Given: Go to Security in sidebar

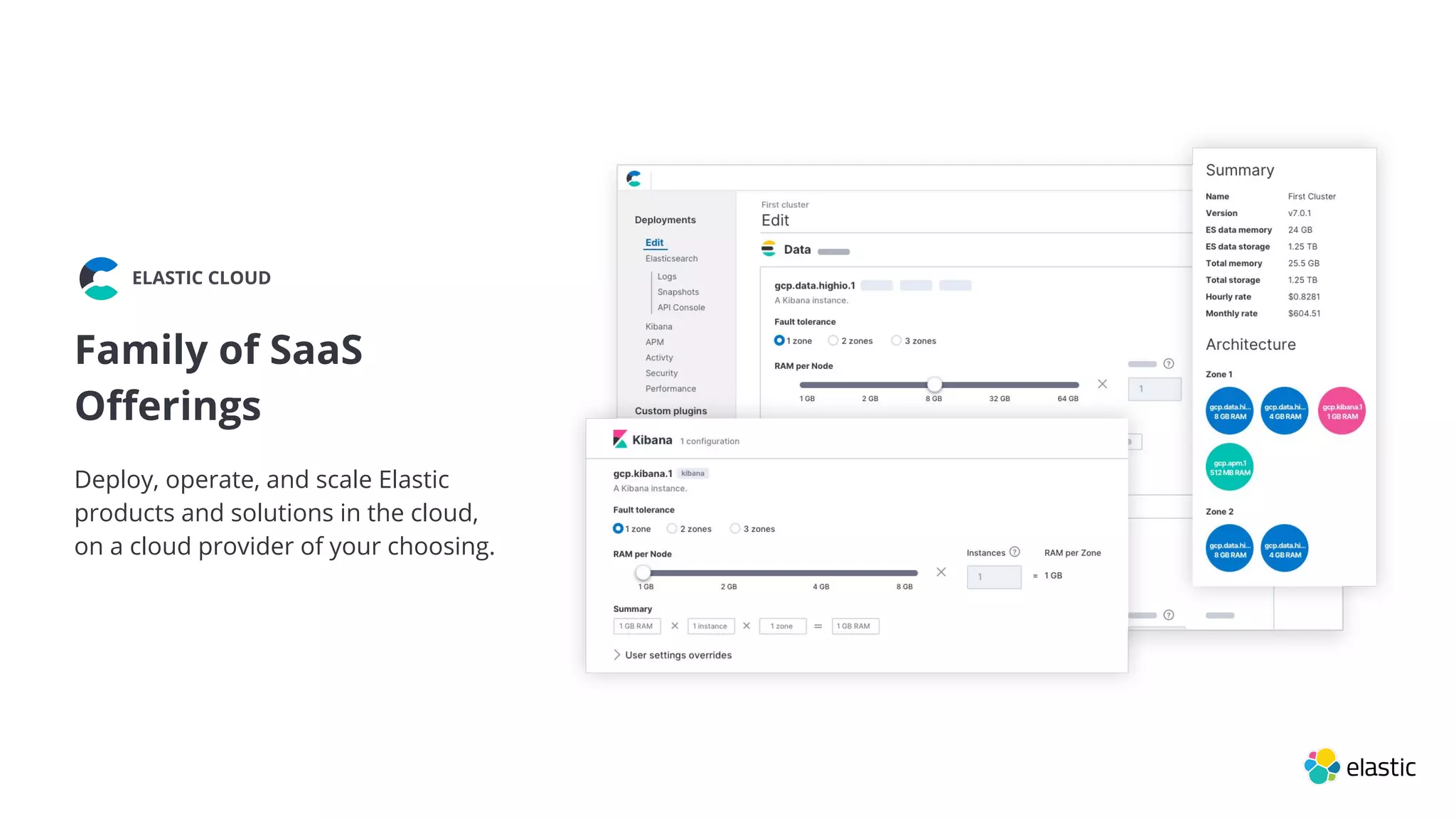Looking at the screenshot, I should pos(661,373).
